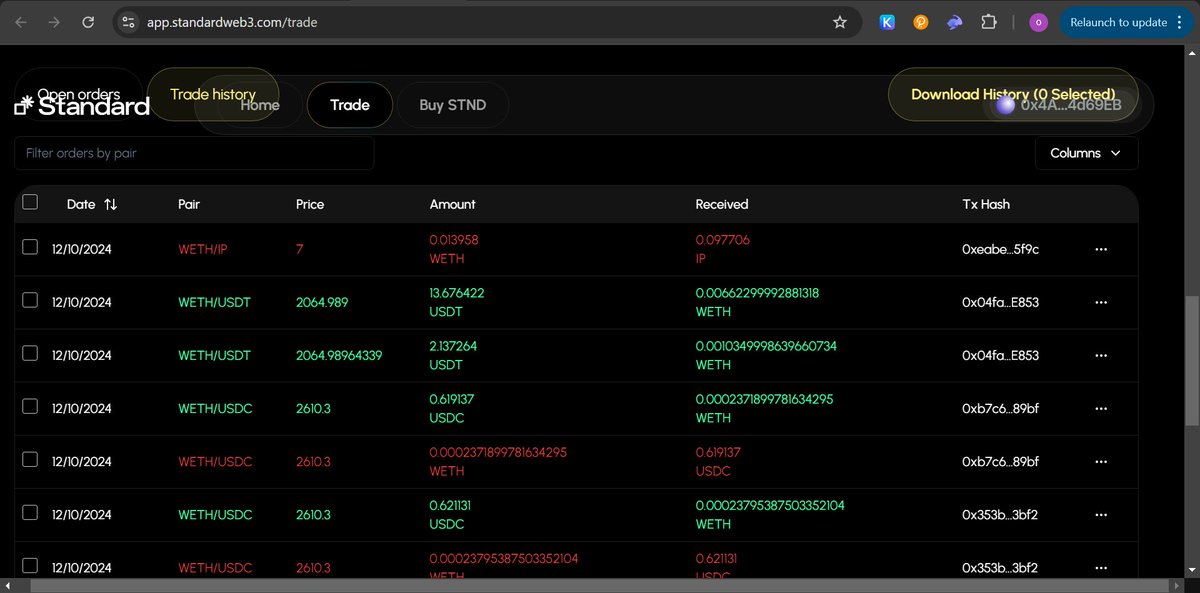The height and width of the screenshot is (593, 1200).
Task: Click the Standard logo
Action: 83,105
